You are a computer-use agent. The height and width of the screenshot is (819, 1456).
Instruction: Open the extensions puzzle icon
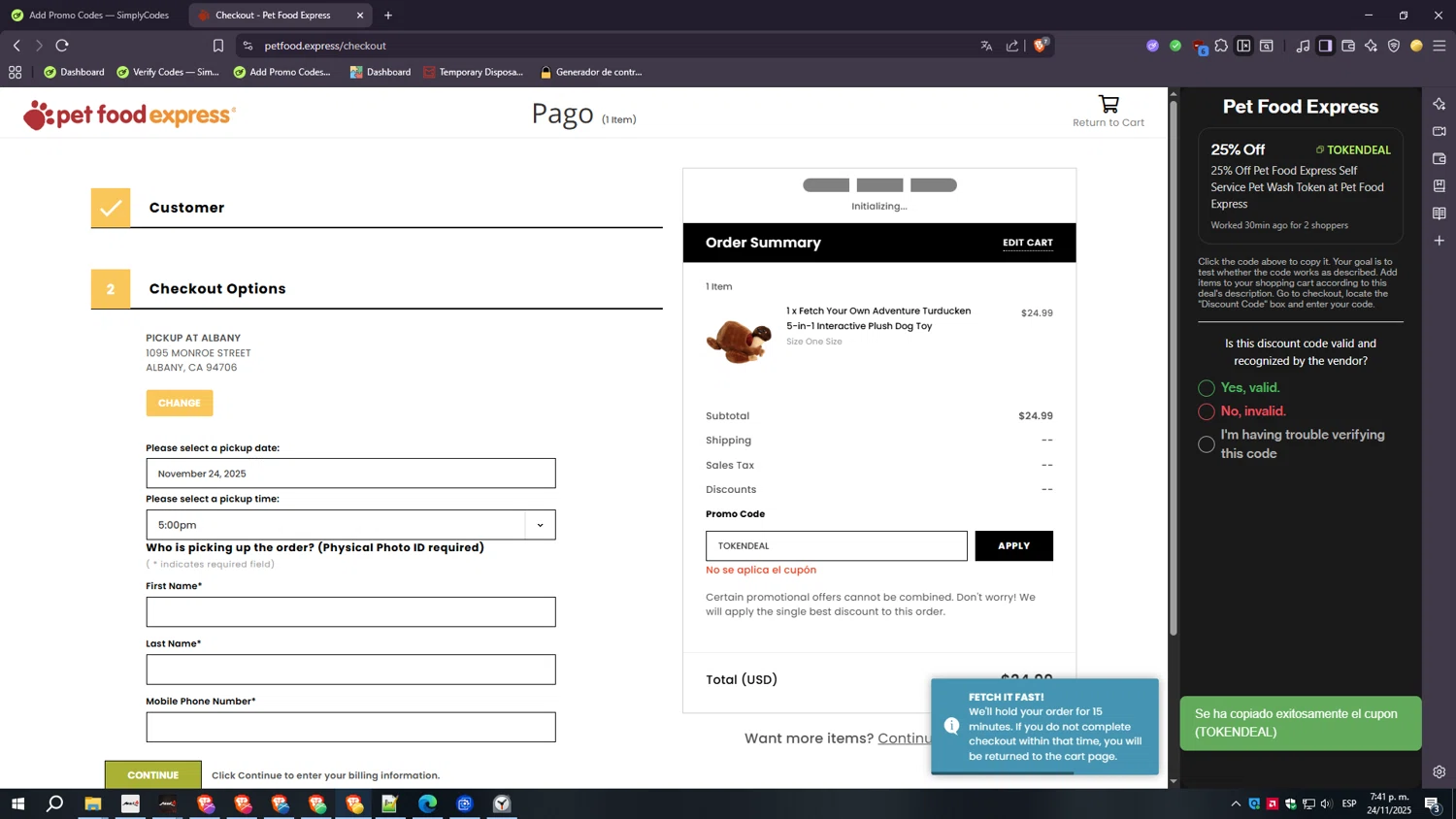tap(1221, 46)
